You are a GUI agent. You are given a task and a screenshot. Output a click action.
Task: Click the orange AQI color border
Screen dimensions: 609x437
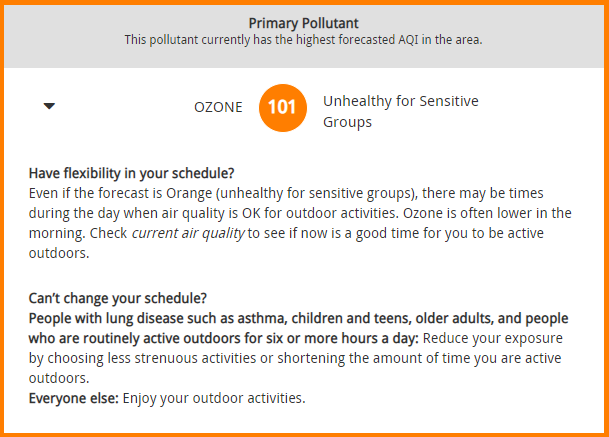coord(304,2)
